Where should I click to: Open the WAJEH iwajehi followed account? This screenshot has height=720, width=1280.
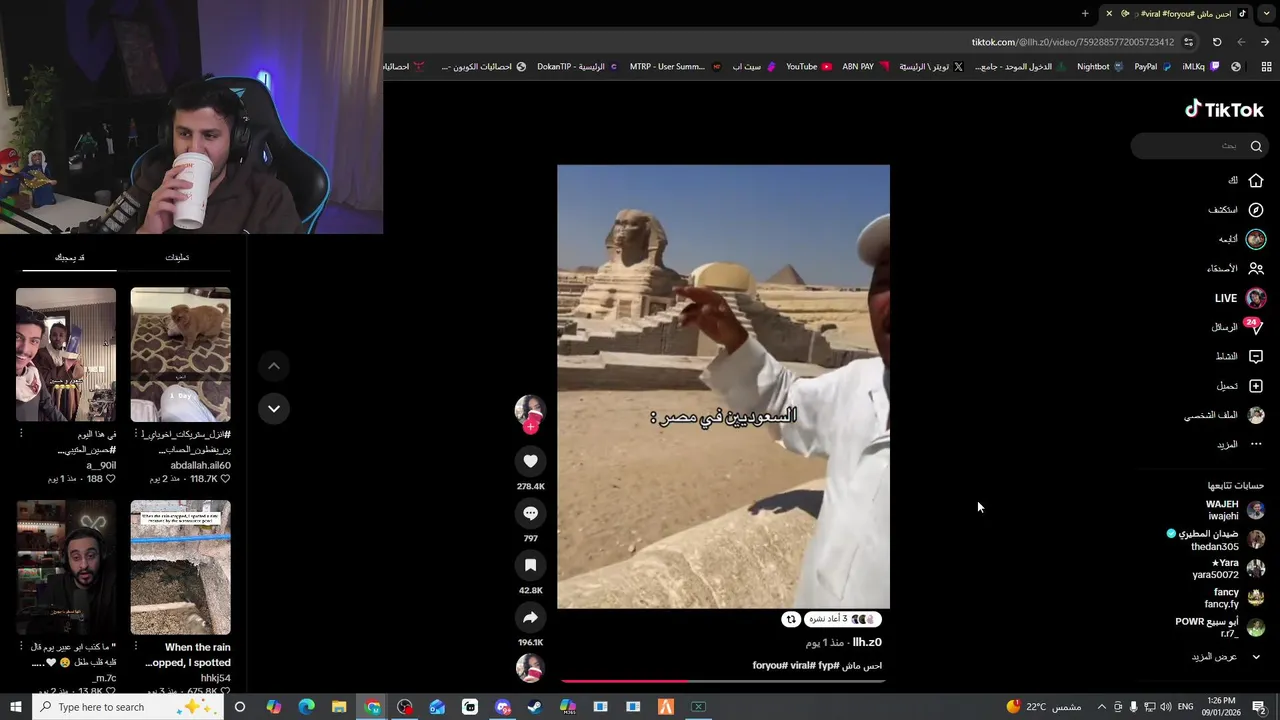click(x=1235, y=510)
